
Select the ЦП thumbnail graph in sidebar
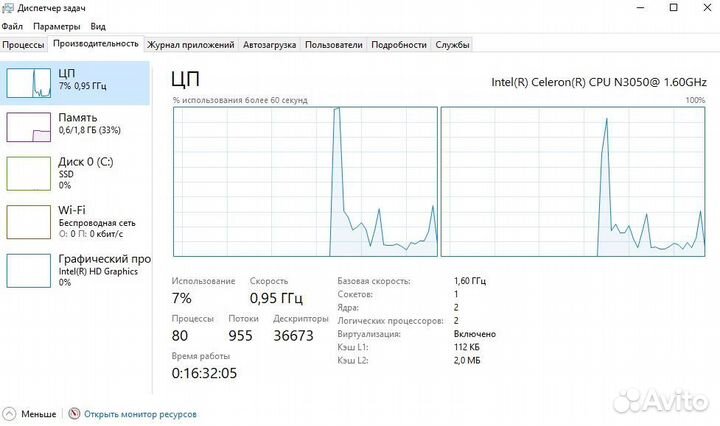28,83
